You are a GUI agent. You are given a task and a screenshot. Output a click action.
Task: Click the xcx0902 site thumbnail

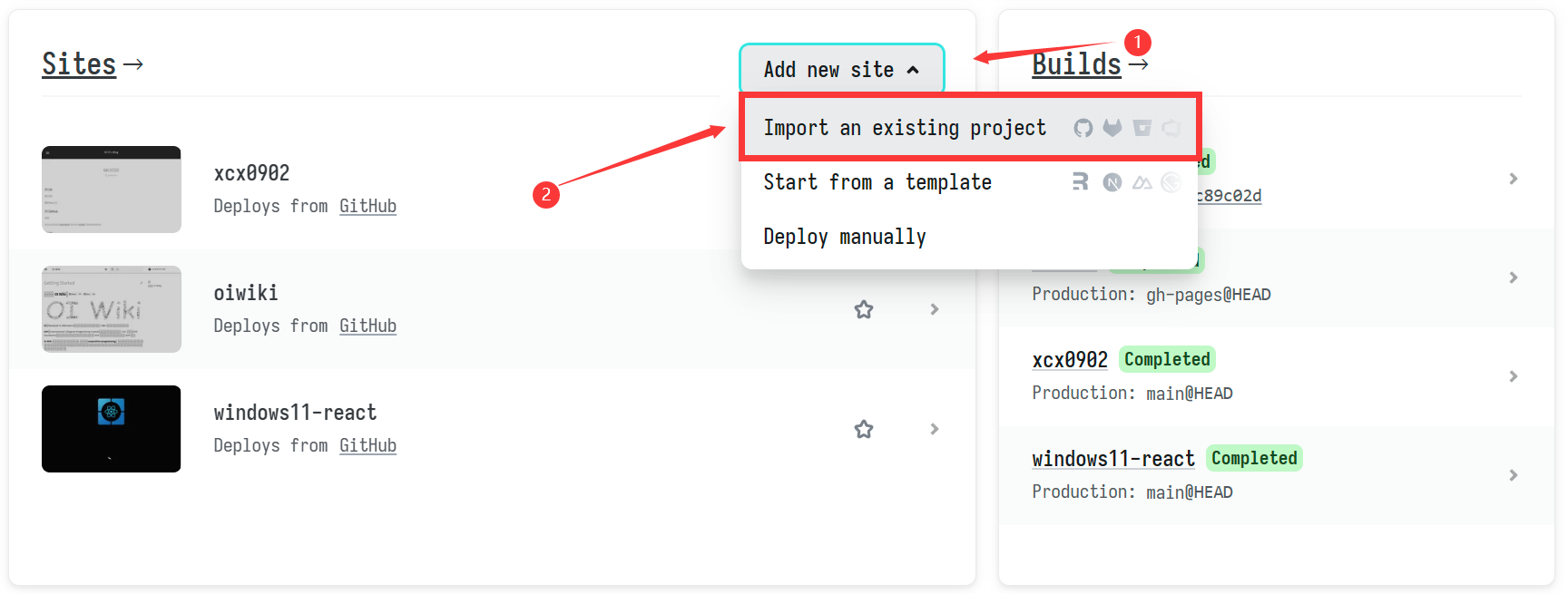click(112, 190)
